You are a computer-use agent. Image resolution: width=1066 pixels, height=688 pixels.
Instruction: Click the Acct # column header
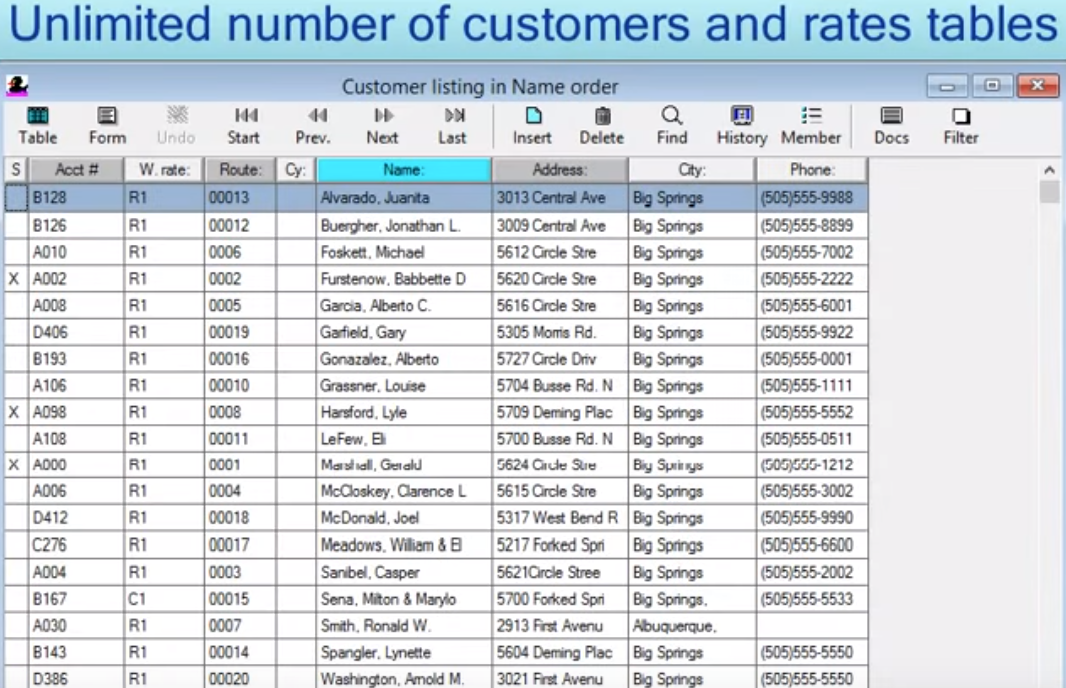tap(76, 170)
